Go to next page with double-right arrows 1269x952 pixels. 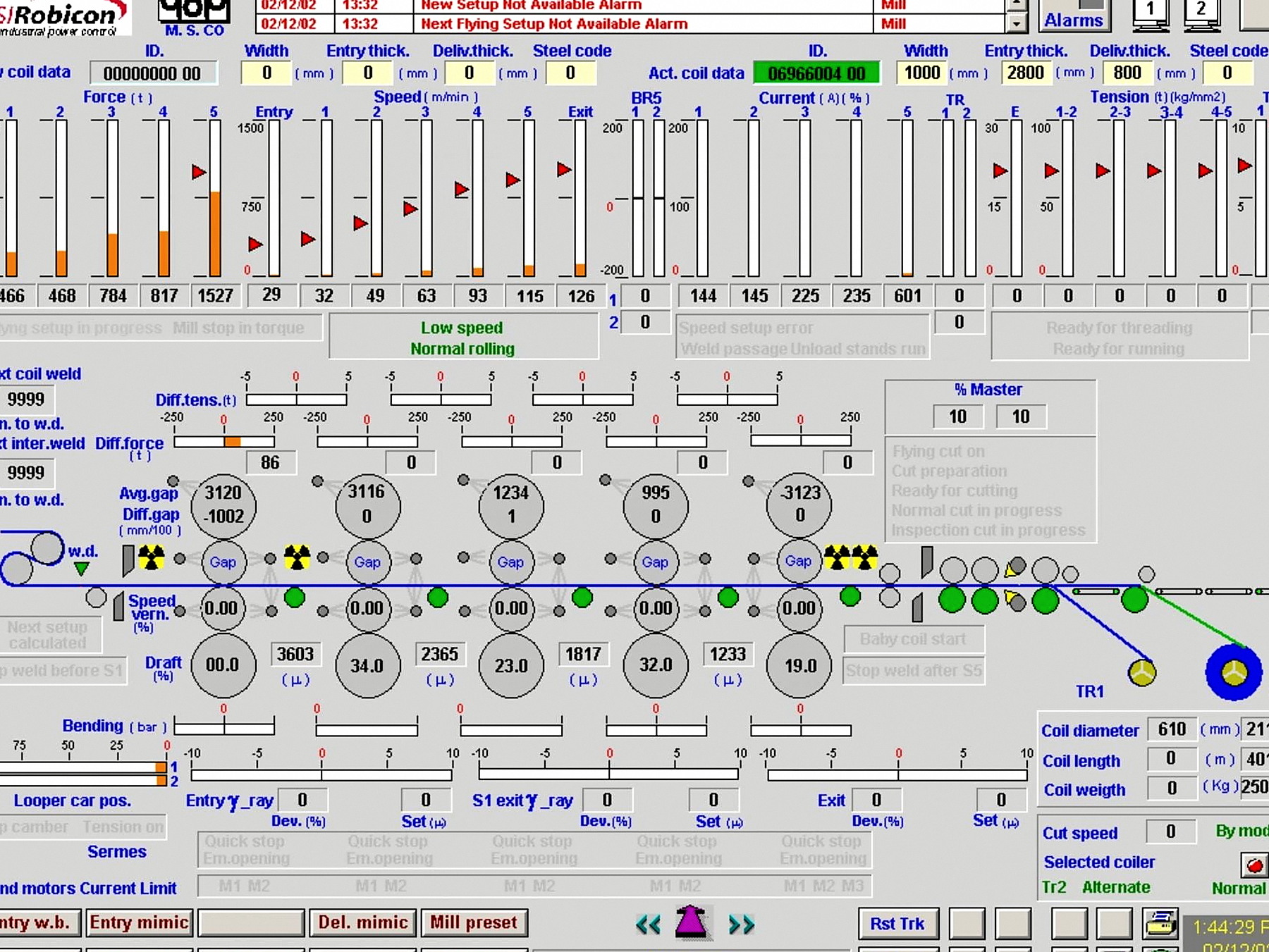coord(741,924)
